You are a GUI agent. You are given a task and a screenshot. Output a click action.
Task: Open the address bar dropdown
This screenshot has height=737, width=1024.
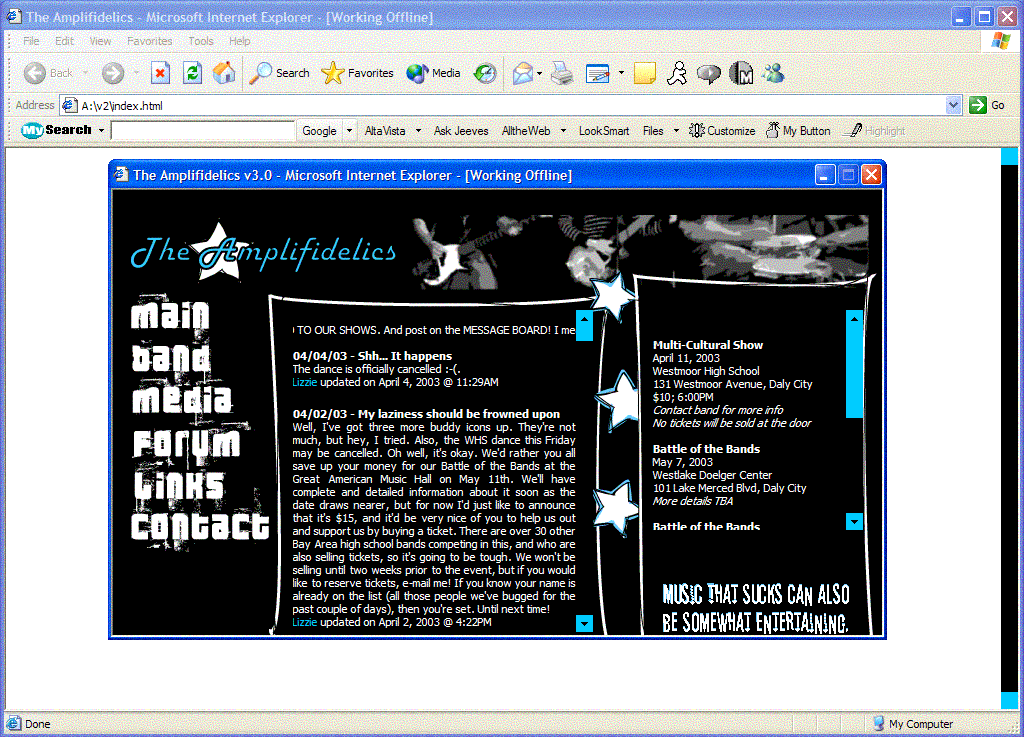coord(953,105)
